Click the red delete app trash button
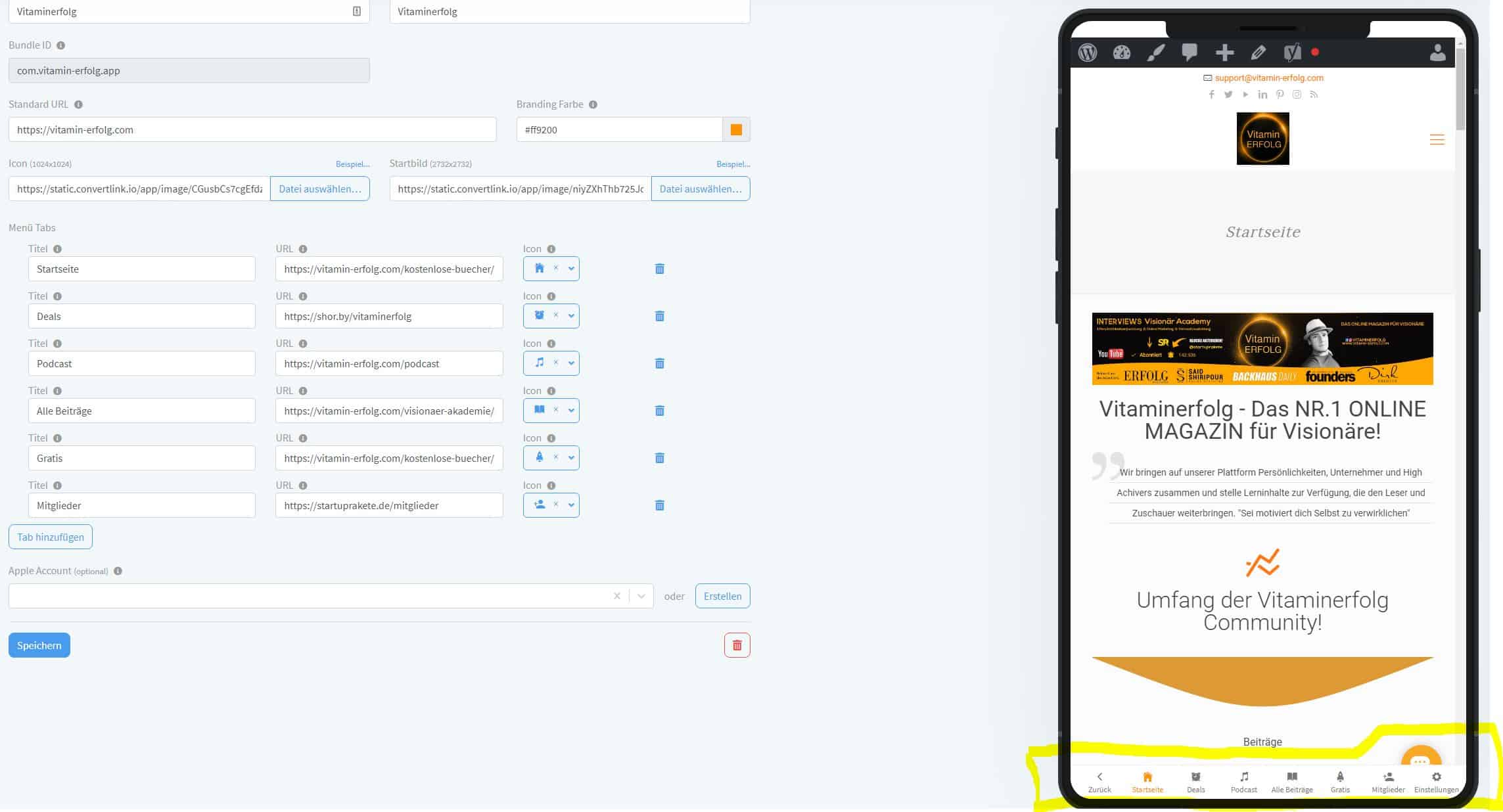 737,645
